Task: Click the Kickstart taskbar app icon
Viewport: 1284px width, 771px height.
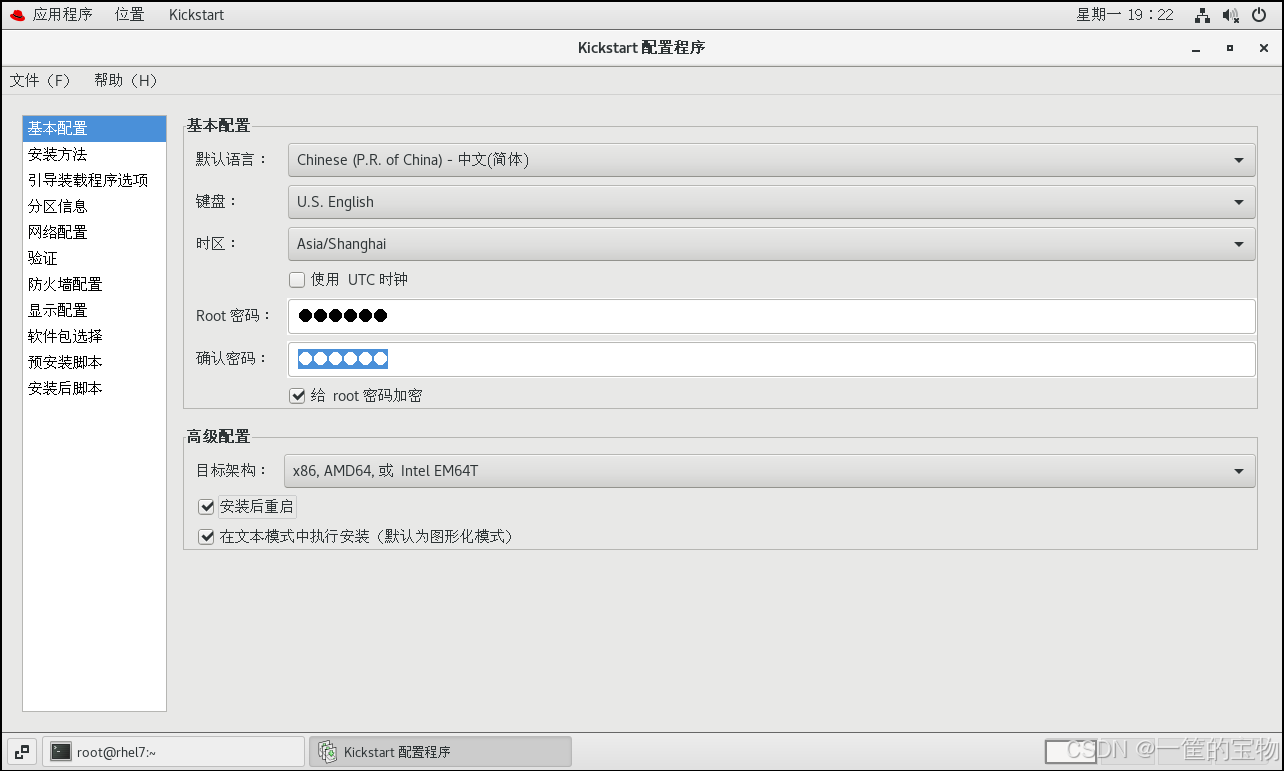Action: [327, 752]
